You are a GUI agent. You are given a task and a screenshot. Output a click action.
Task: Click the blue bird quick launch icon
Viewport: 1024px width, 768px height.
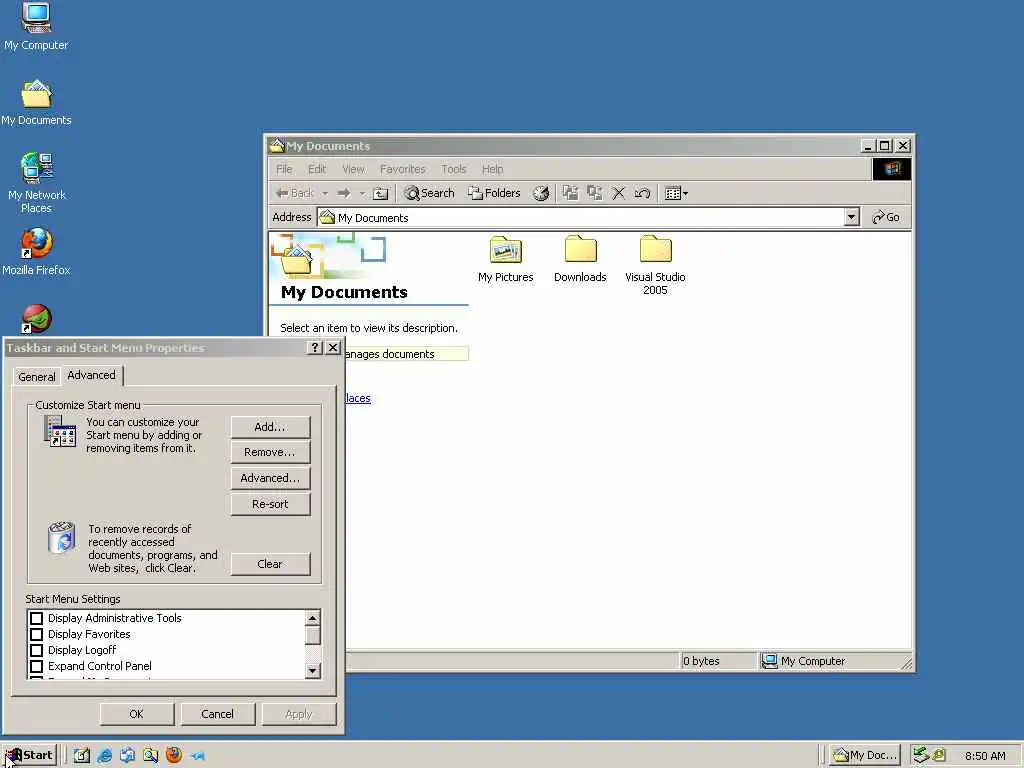coord(198,756)
